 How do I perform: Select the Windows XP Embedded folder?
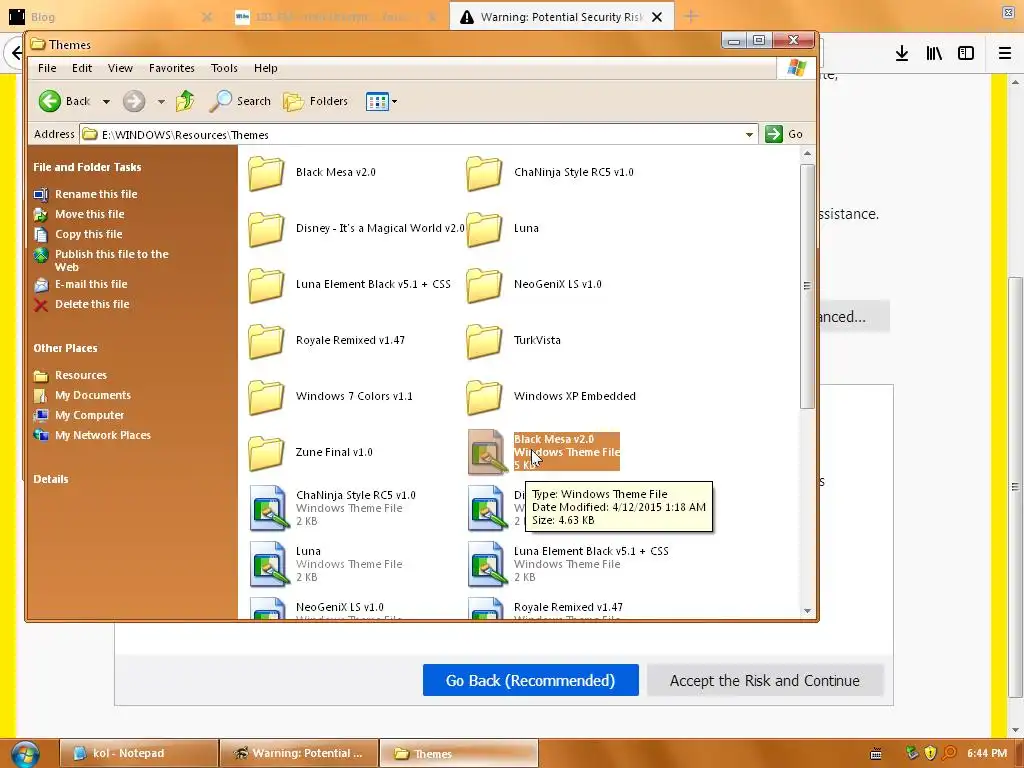[x=551, y=397]
